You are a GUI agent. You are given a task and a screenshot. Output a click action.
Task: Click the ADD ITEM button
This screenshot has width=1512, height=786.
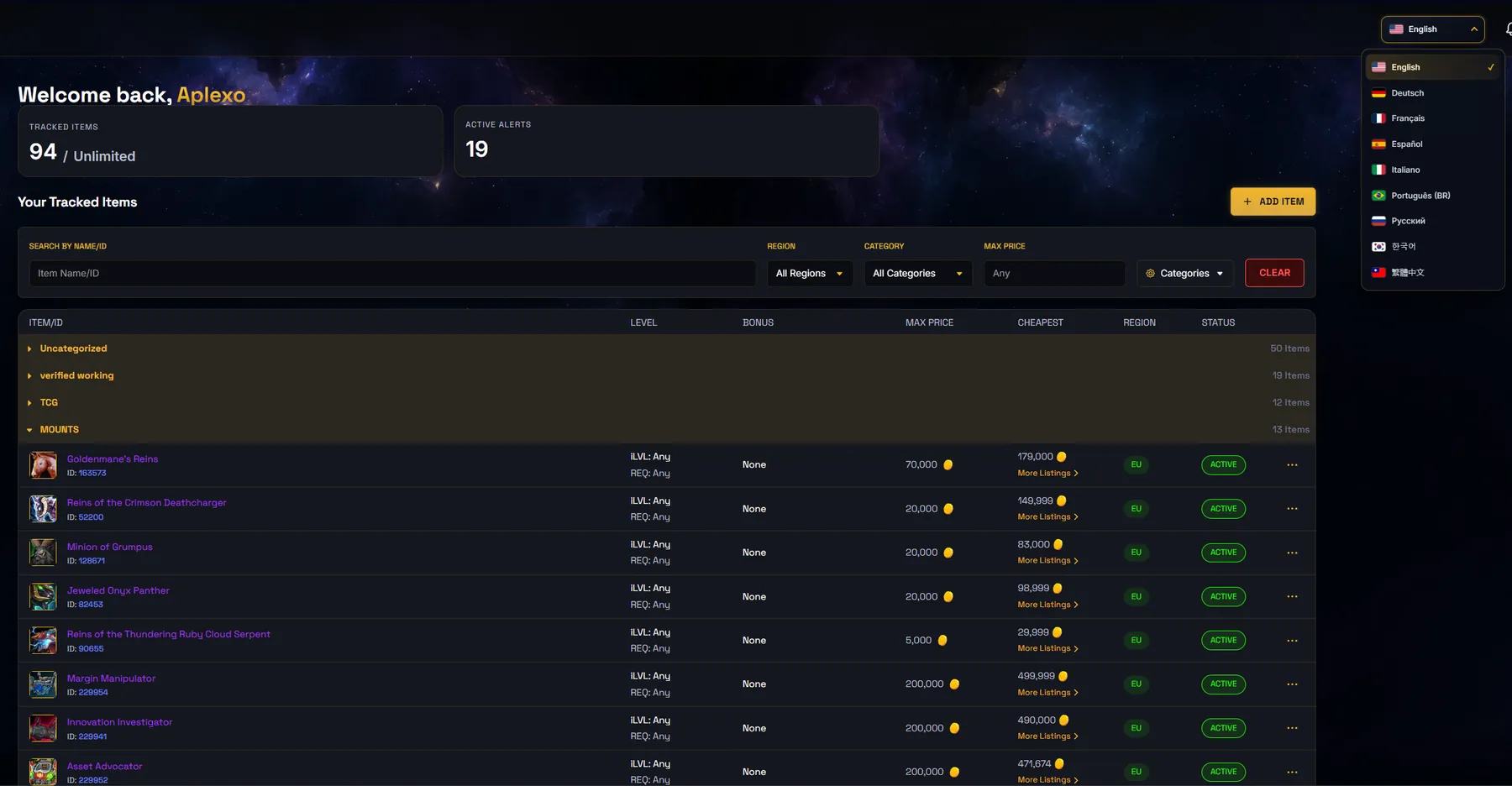click(x=1273, y=202)
